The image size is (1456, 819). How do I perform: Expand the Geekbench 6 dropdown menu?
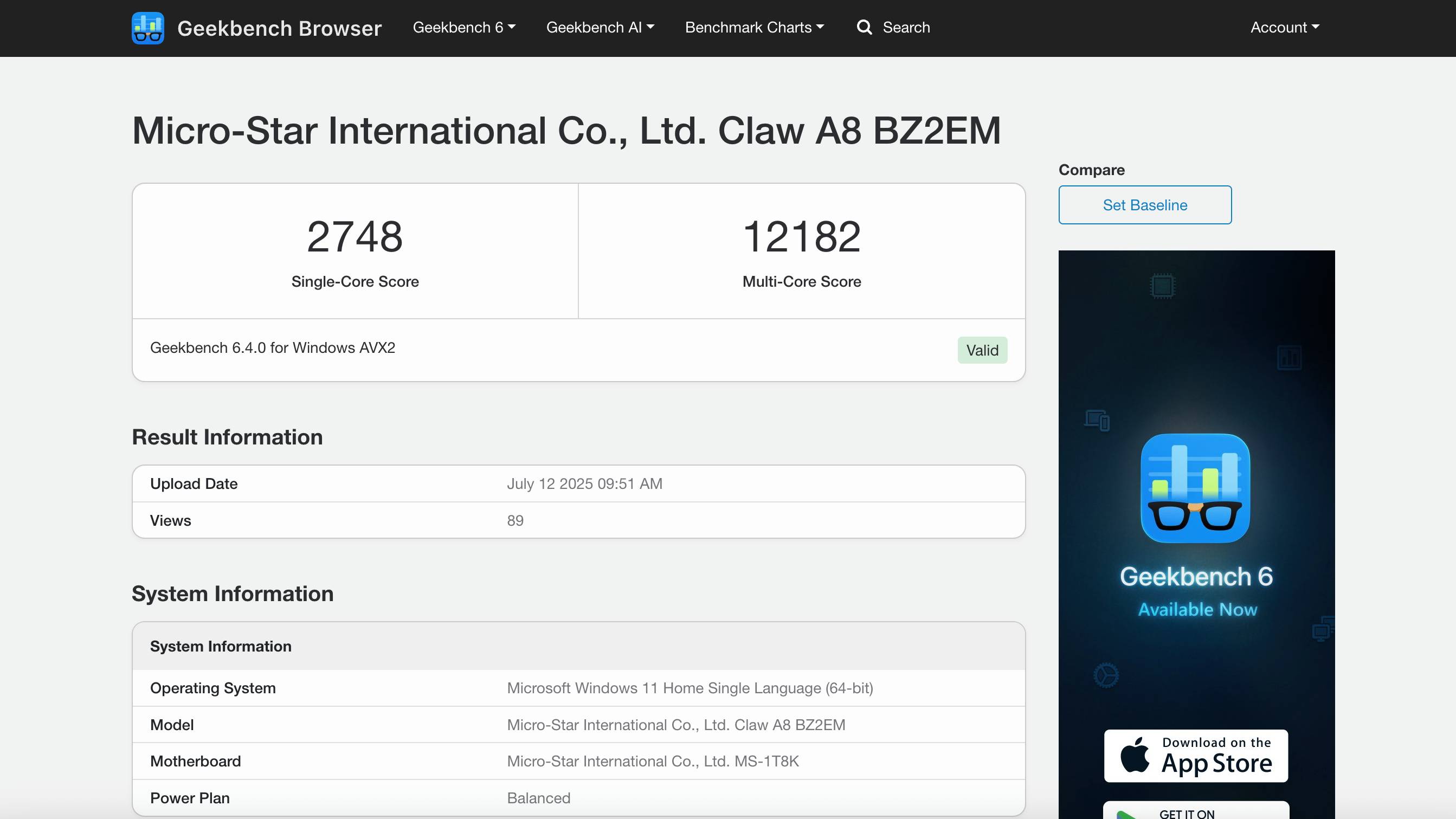(x=464, y=27)
